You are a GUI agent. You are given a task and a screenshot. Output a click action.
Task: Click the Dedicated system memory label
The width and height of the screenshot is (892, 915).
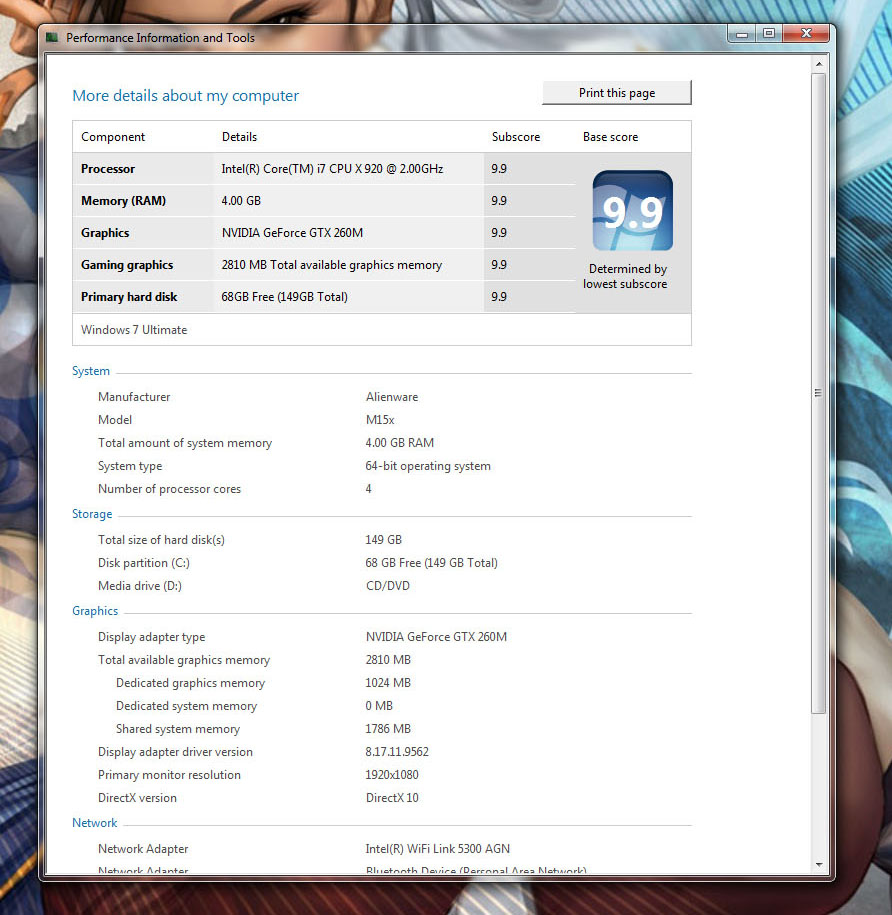click(x=186, y=706)
